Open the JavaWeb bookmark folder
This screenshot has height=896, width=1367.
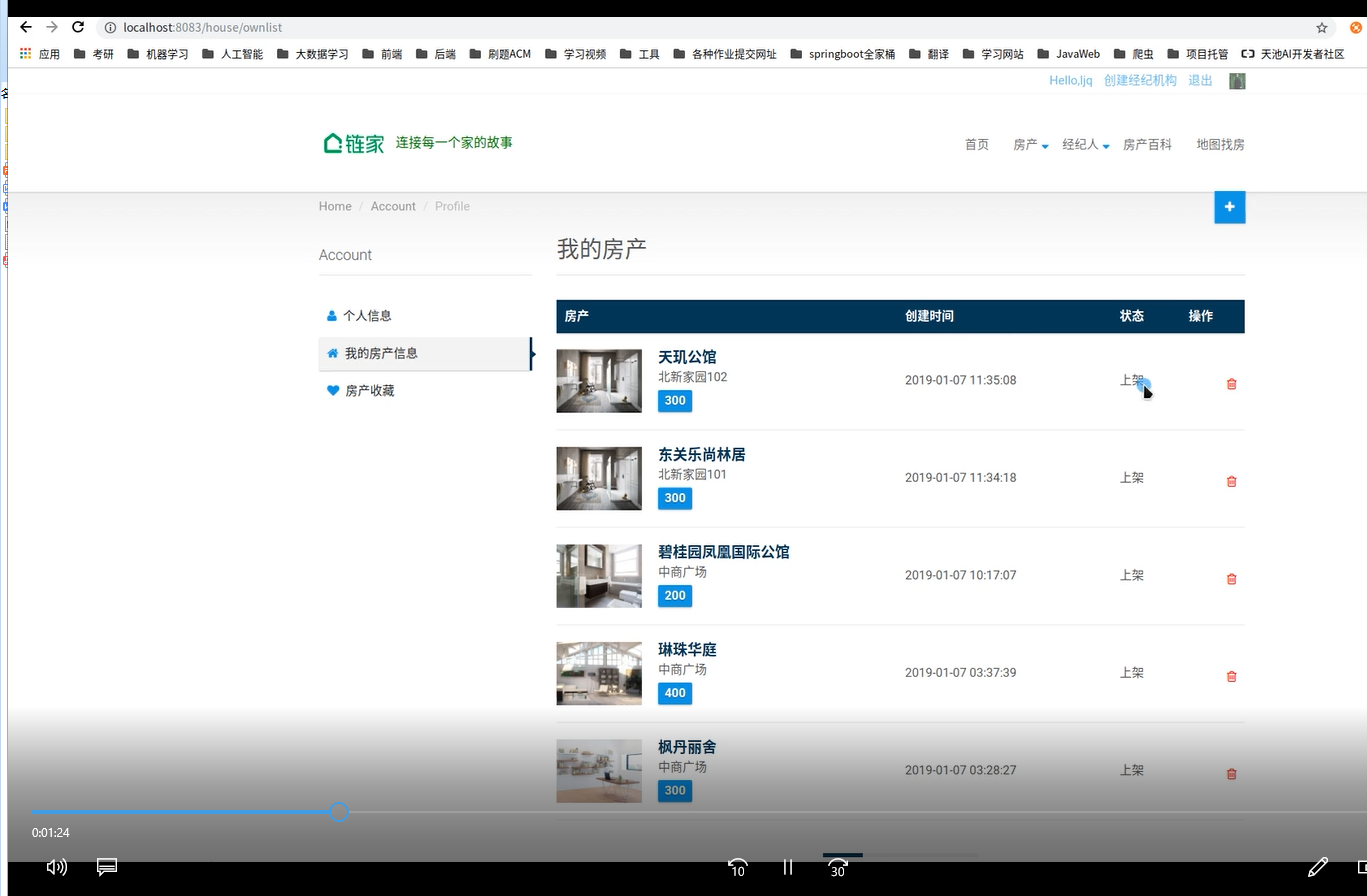[x=1069, y=54]
